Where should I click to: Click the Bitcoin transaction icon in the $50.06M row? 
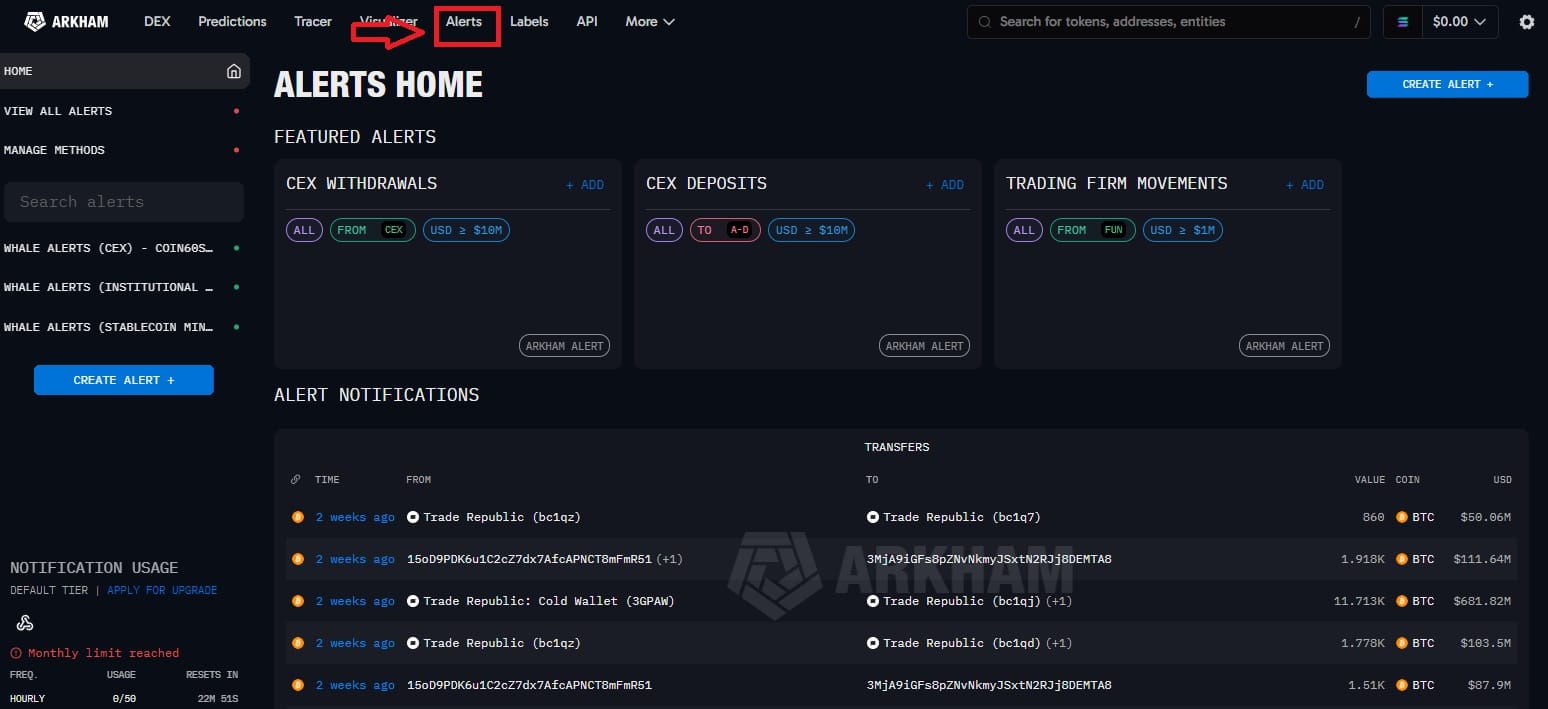coord(297,517)
